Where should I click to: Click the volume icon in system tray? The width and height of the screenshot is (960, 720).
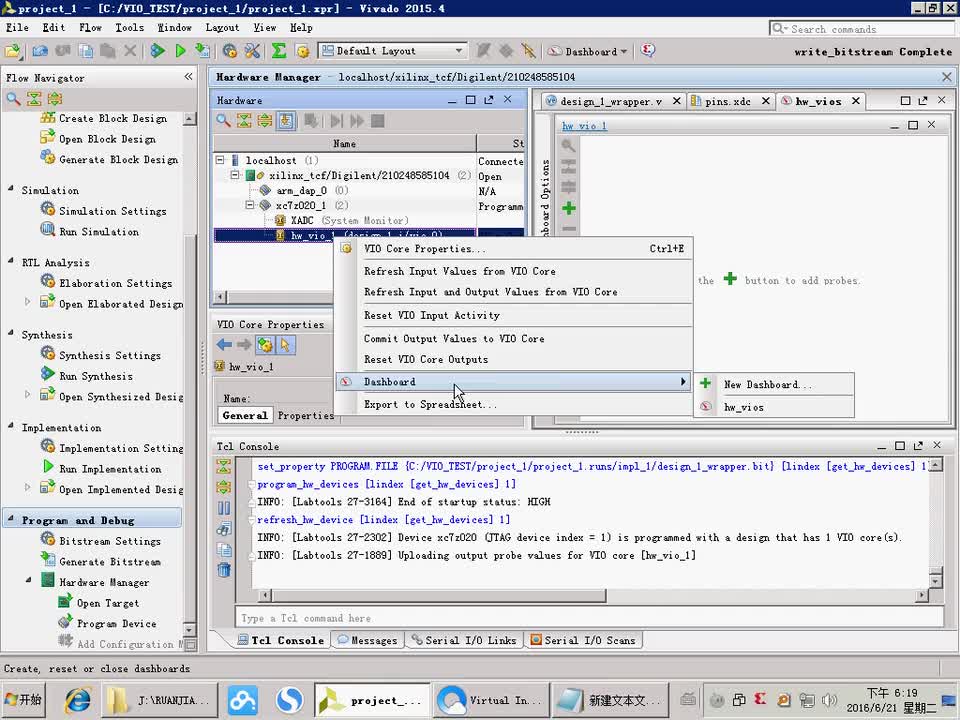pyautogui.click(x=830, y=700)
